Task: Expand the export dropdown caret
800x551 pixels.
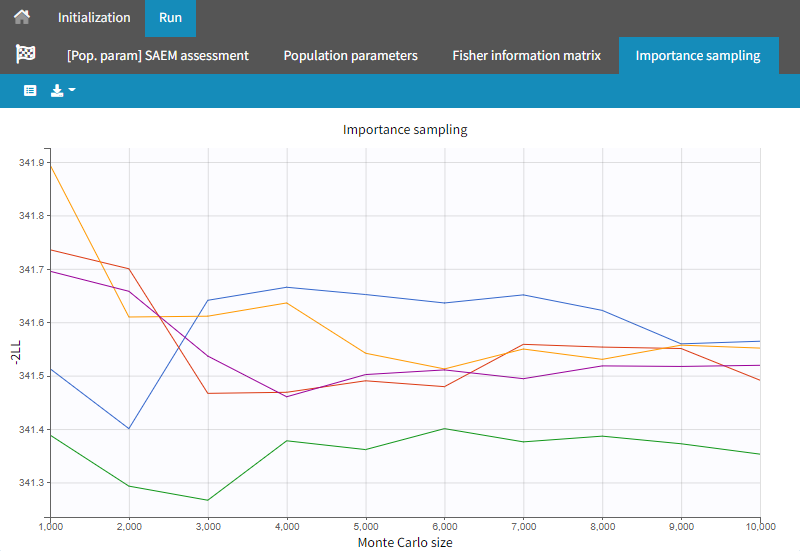Action: coord(72,90)
